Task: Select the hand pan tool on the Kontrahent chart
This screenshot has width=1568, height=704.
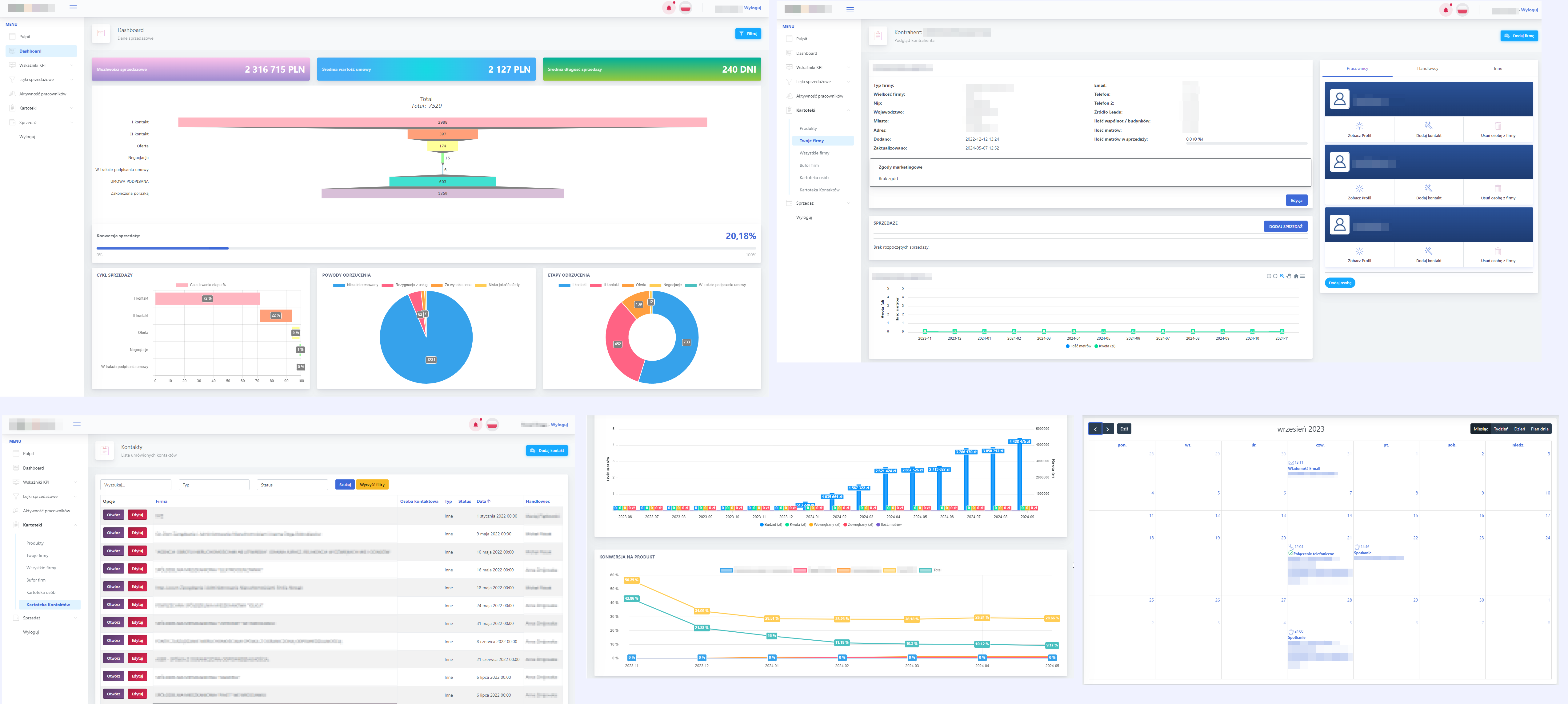Action: (1289, 276)
